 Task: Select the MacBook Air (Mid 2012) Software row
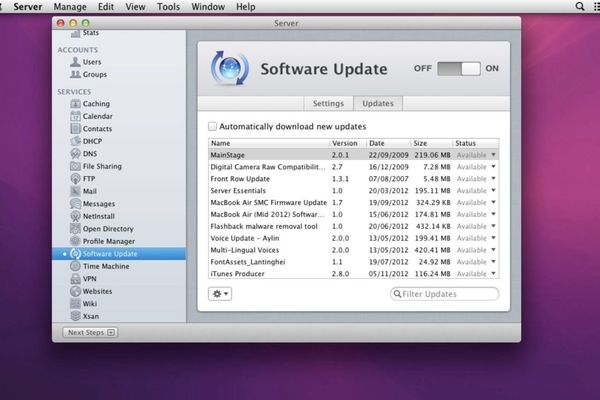[354, 214]
